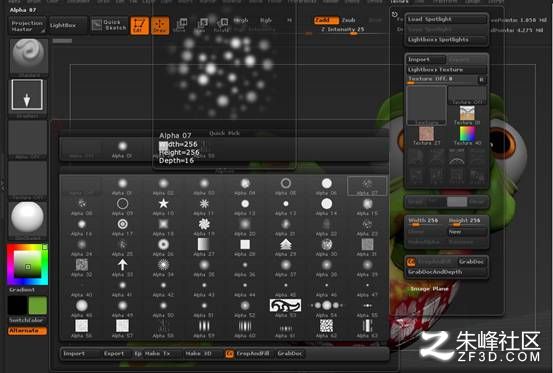Select the ornamental Alpha 53 pattern
553x373 pixels.
click(x=285, y=305)
